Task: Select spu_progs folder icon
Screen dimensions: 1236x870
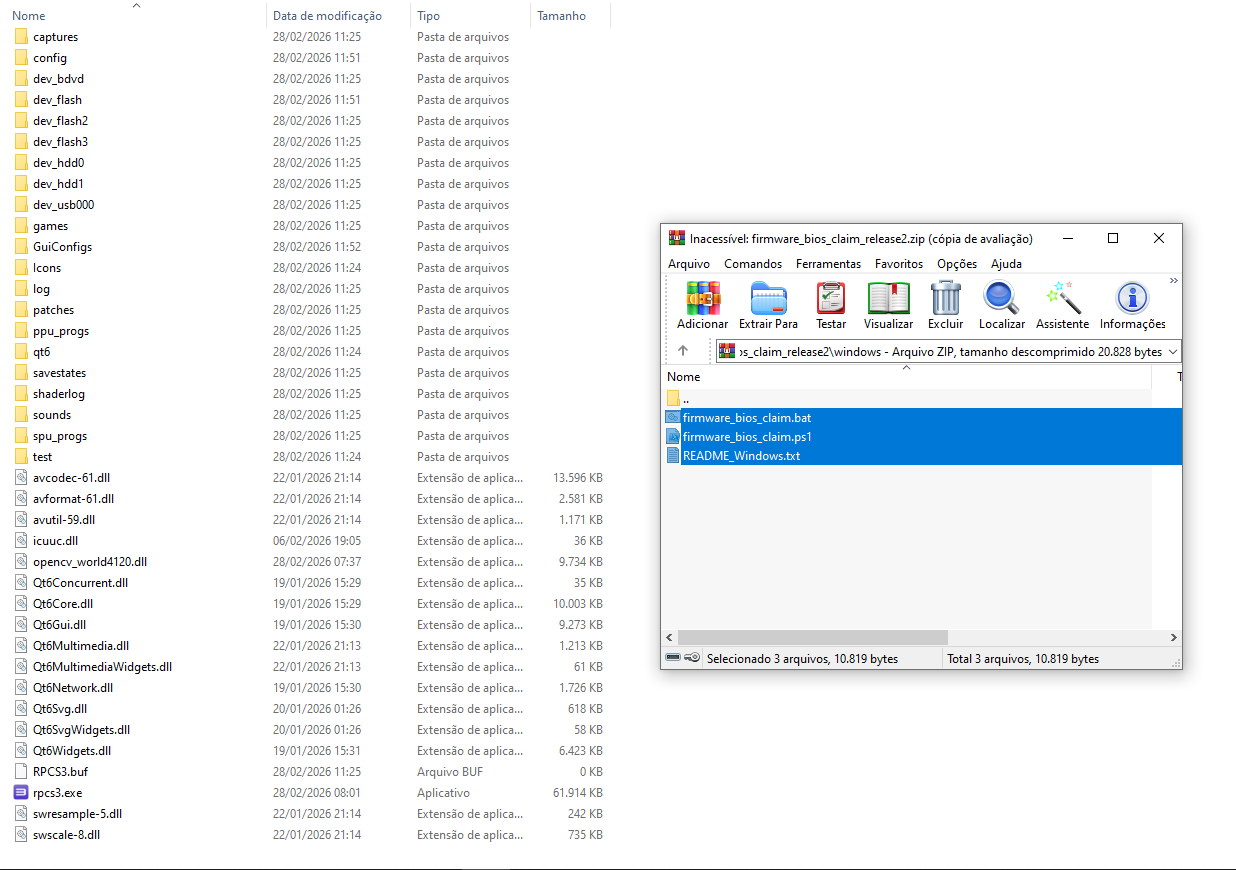Action: [21, 436]
